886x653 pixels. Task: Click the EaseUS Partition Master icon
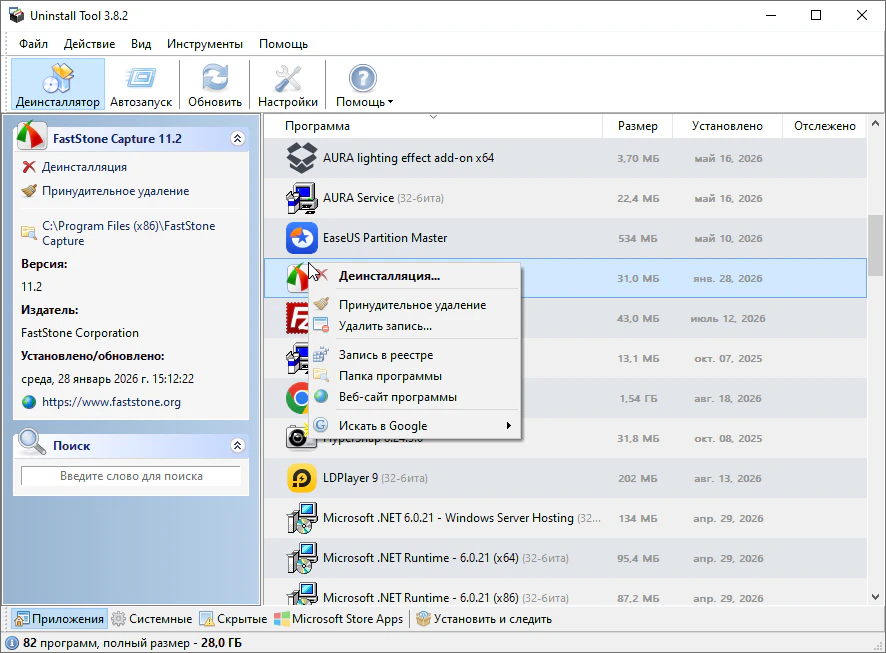pyautogui.click(x=302, y=238)
